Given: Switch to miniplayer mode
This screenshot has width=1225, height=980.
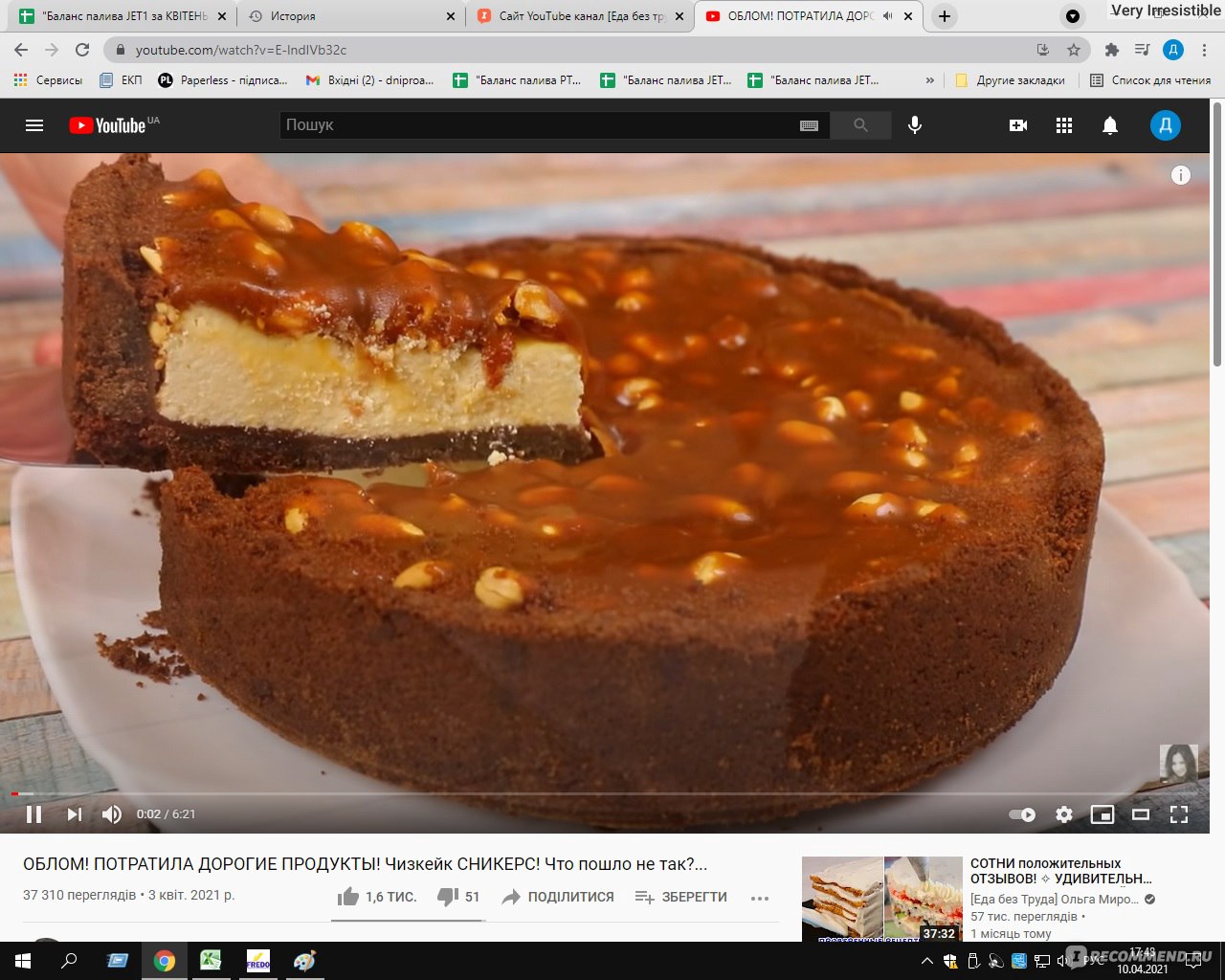Looking at the screenshot, I should click(1102, 814).
